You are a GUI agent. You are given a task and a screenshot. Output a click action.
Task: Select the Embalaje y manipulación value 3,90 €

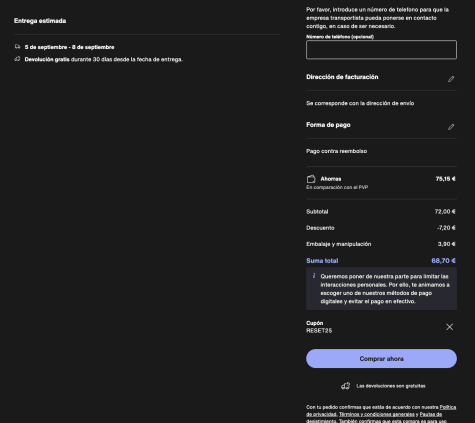pos(447,244)
